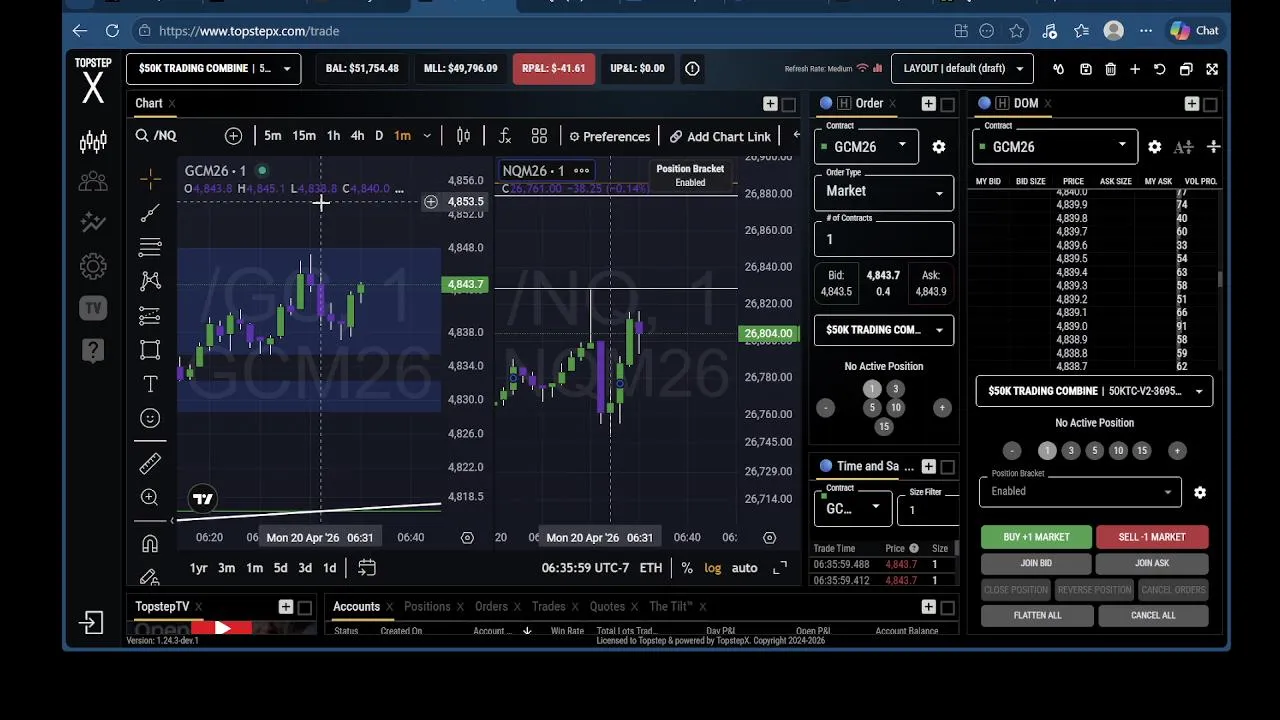Open the /NQ symbol search
1280x720 pixels.
pyautogui.click(x=156, y=136)
